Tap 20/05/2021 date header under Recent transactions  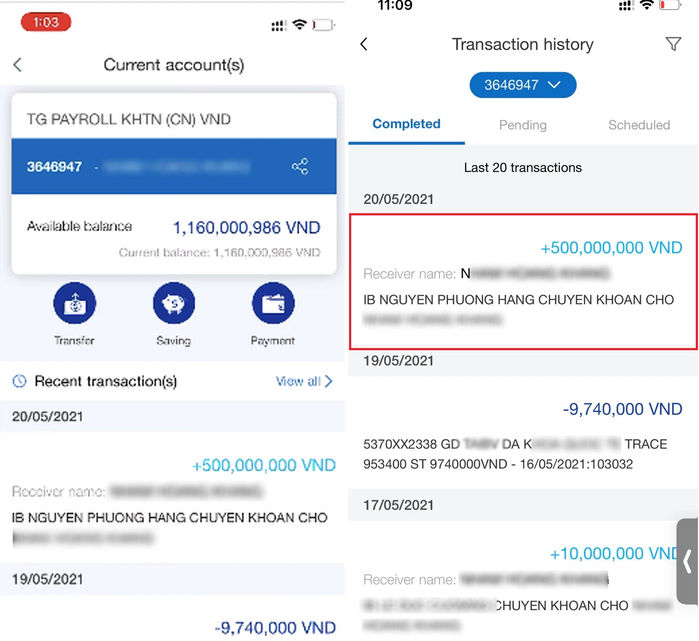click(x=47, y=416)
